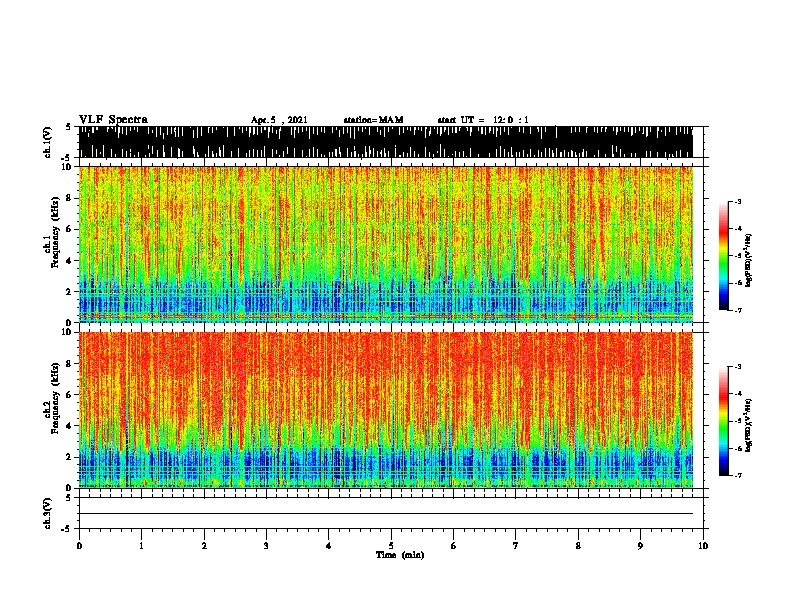Click the time axis tick label 10
Image resolution: width=792 pixels, height=612 pixels.
[x=703, y=546]
